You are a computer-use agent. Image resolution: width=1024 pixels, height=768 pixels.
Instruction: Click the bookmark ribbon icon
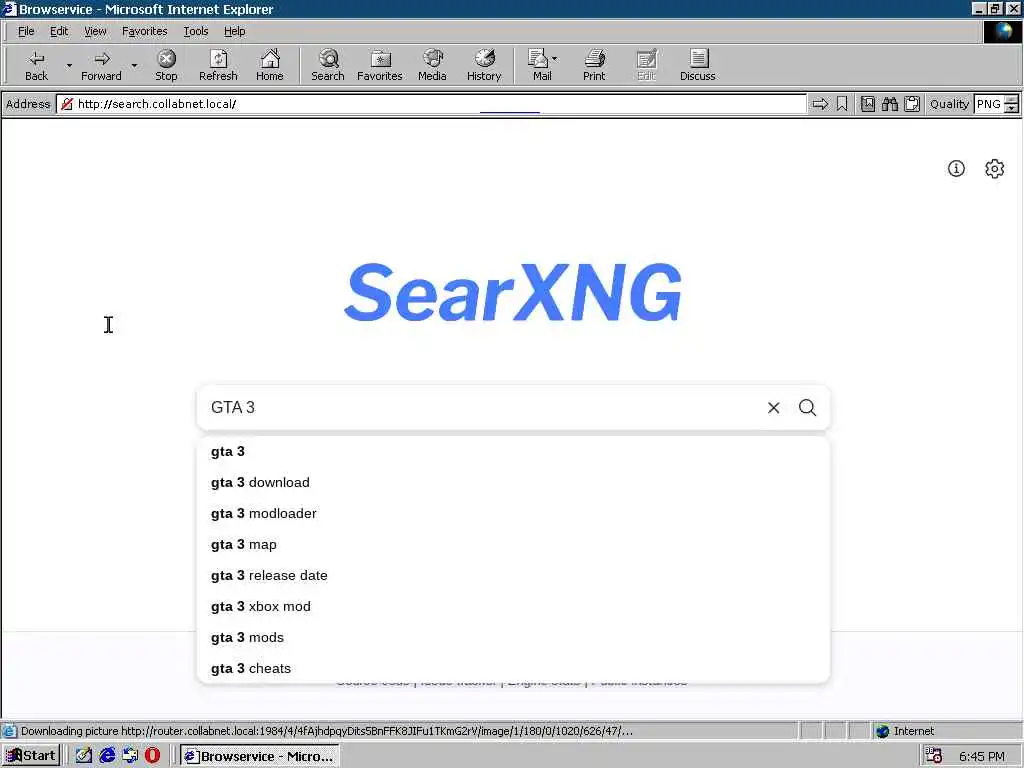coord(842,104)
